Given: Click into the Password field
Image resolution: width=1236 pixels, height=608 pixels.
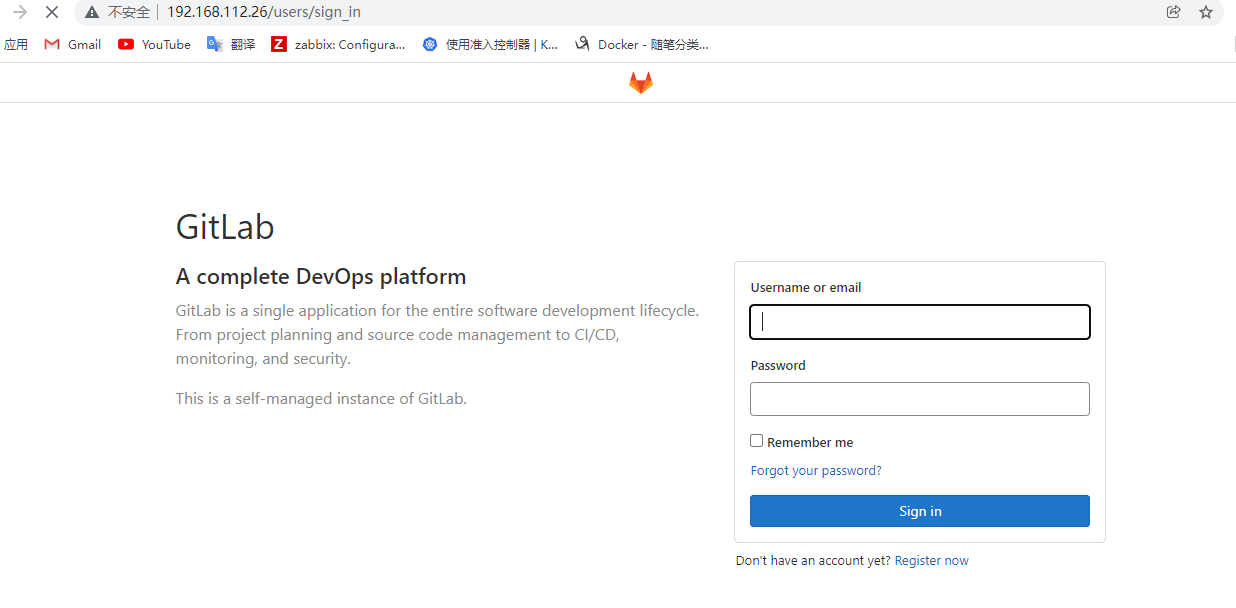Looking at the screenshot, I should (x=920, y=399).
